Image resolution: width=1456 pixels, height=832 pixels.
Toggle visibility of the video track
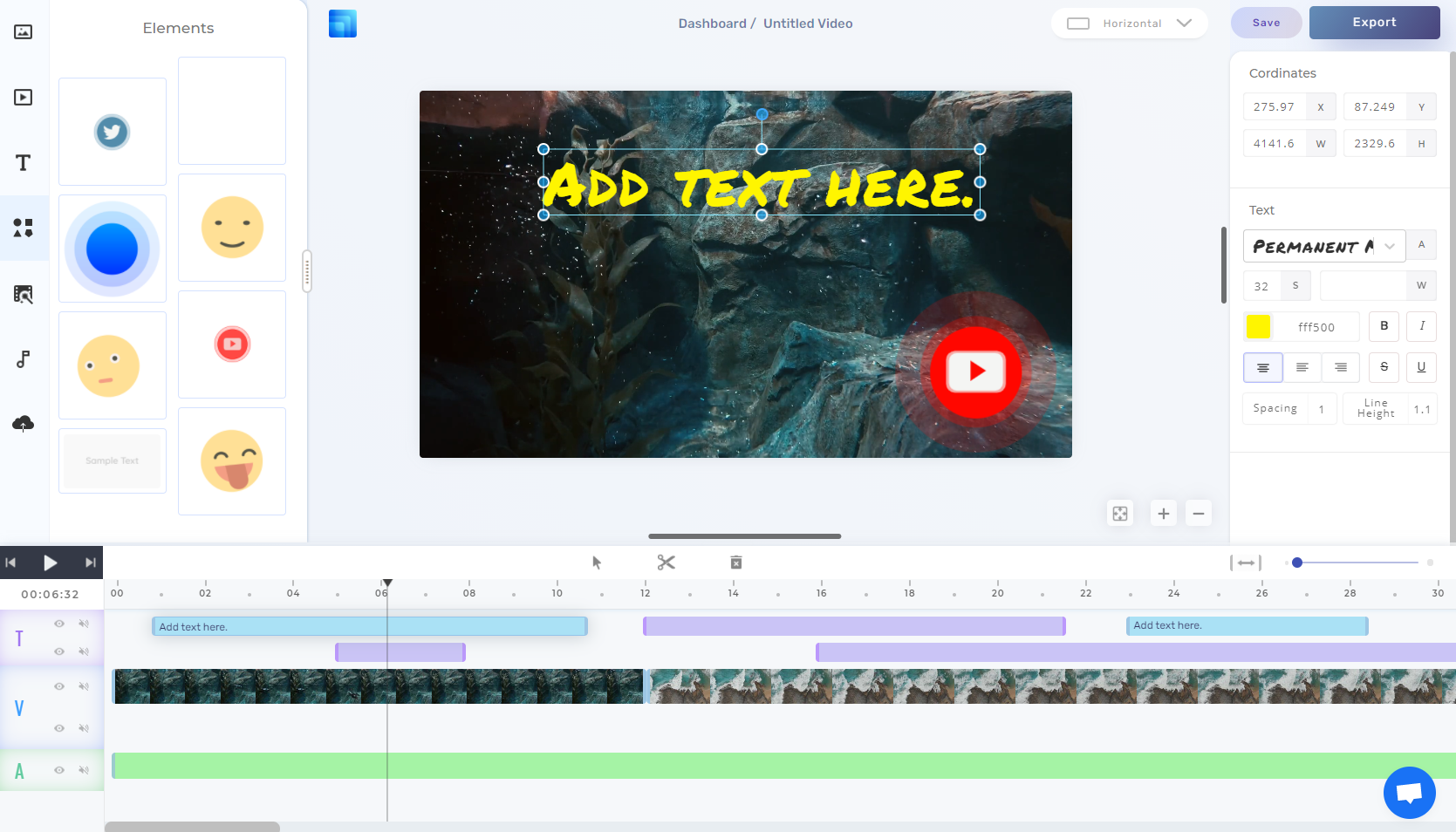(59, 686)
